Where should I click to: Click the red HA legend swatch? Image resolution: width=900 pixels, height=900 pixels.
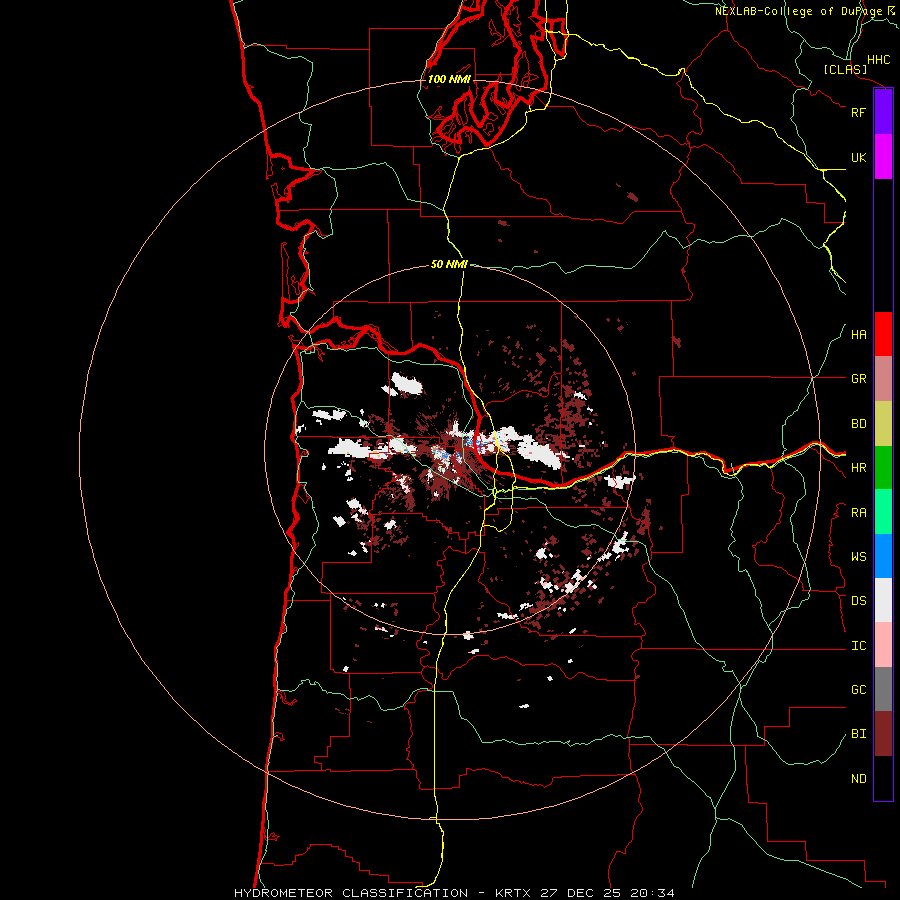(883, 334)
